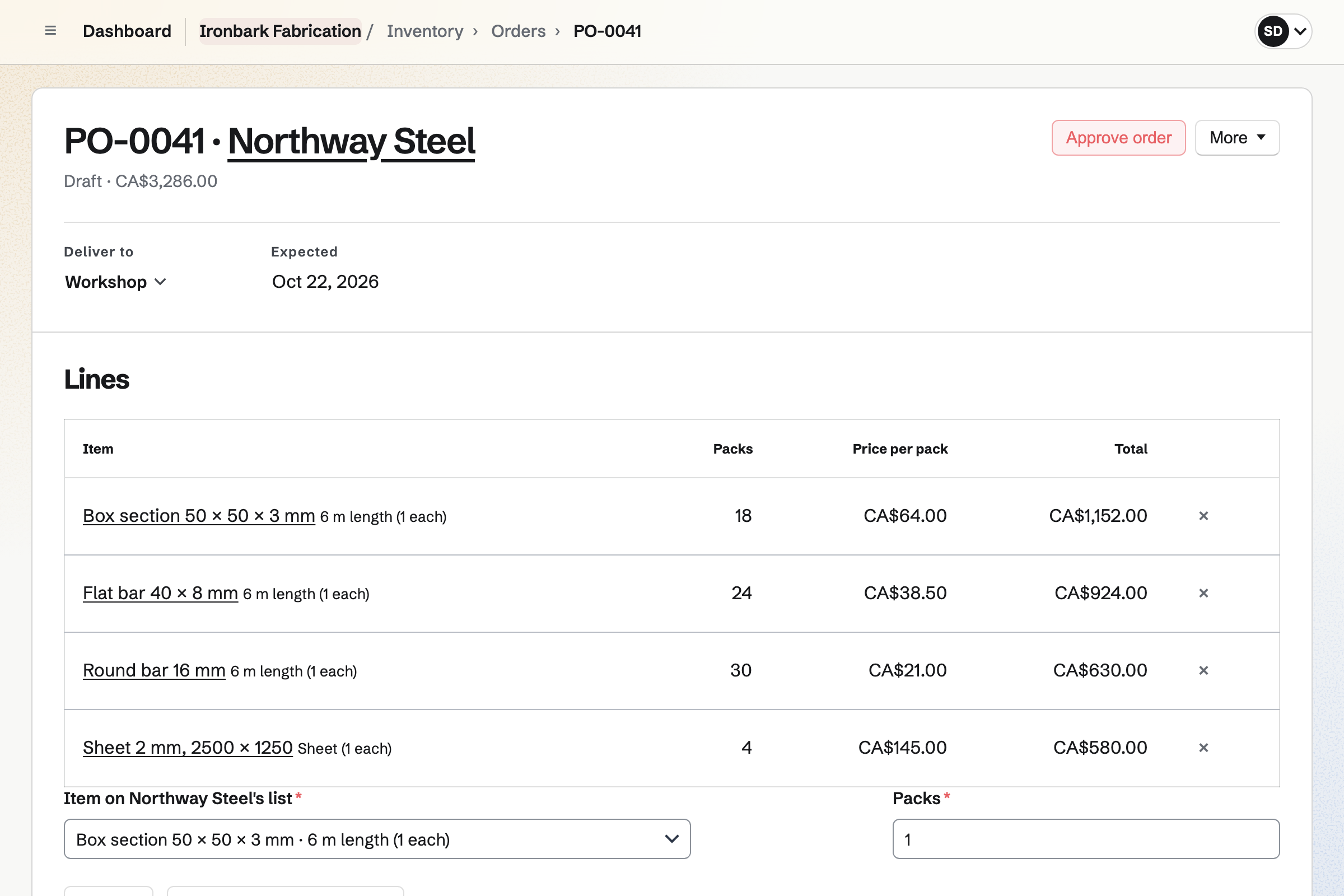Click the packs quantity 24
The width and height of the screenshot is (1344, 896).
click(741, 593)
